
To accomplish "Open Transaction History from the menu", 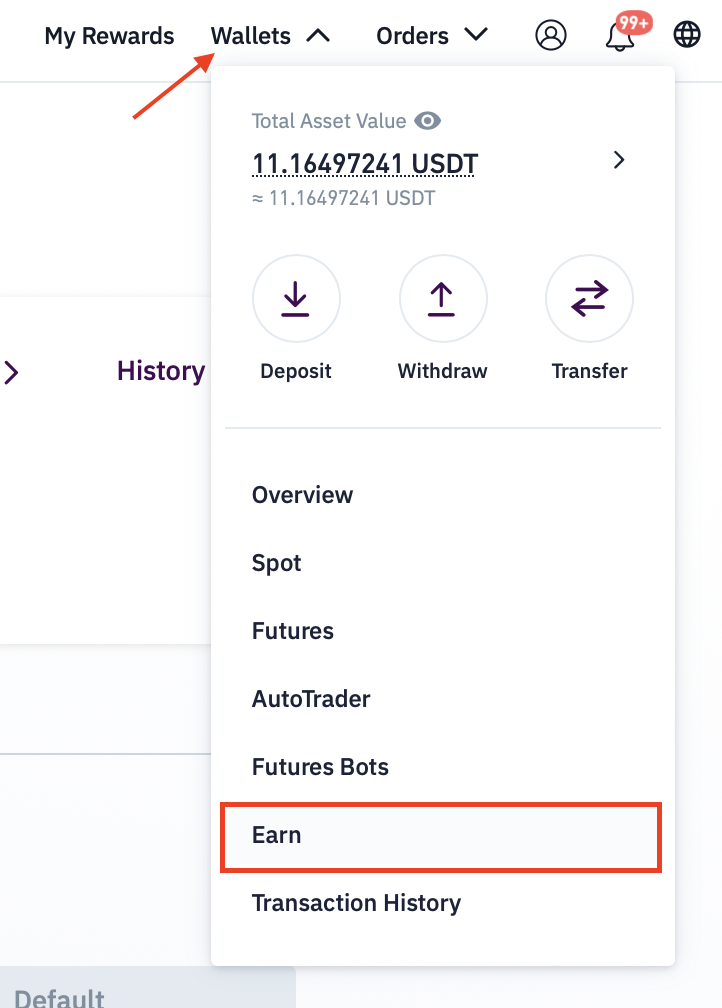I will coord(356,903).
